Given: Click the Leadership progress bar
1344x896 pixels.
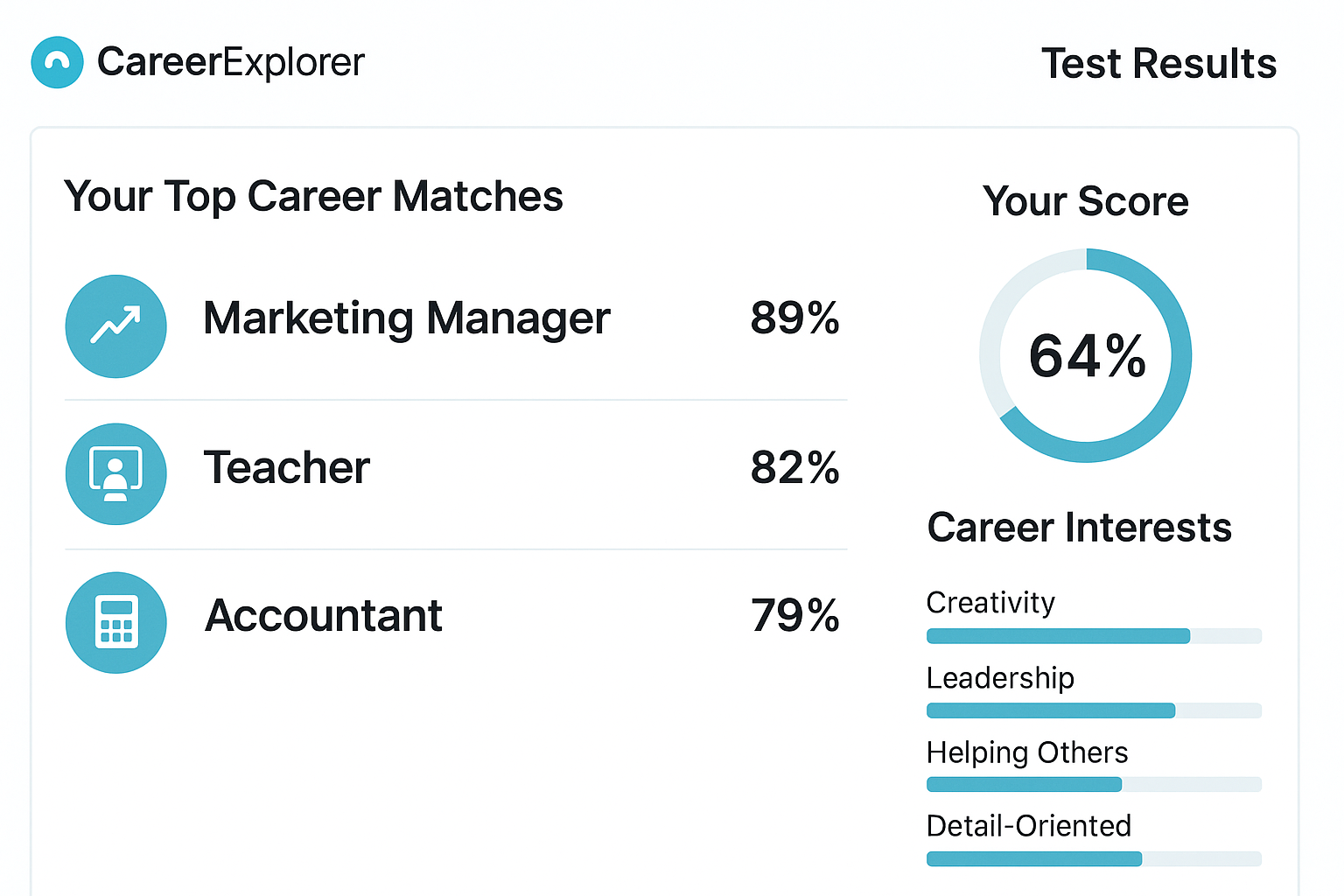Looking at the screenshot, I should click(1094, 710).
